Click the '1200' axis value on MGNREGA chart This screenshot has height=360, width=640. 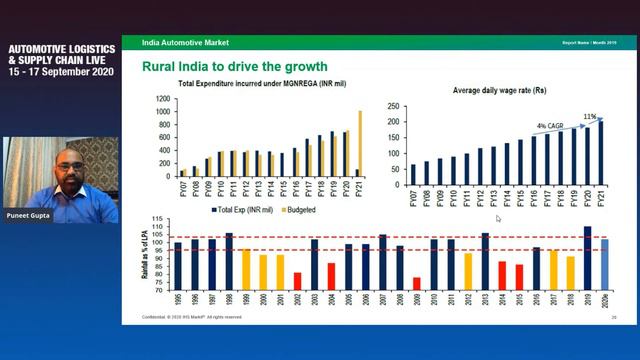click(163, 99)
